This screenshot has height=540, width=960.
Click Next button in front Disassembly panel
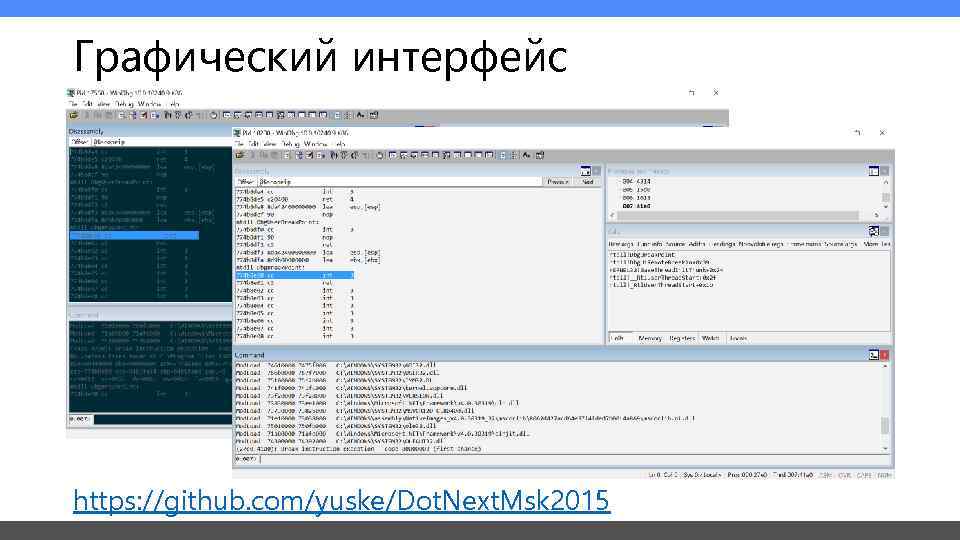[588, 182]
